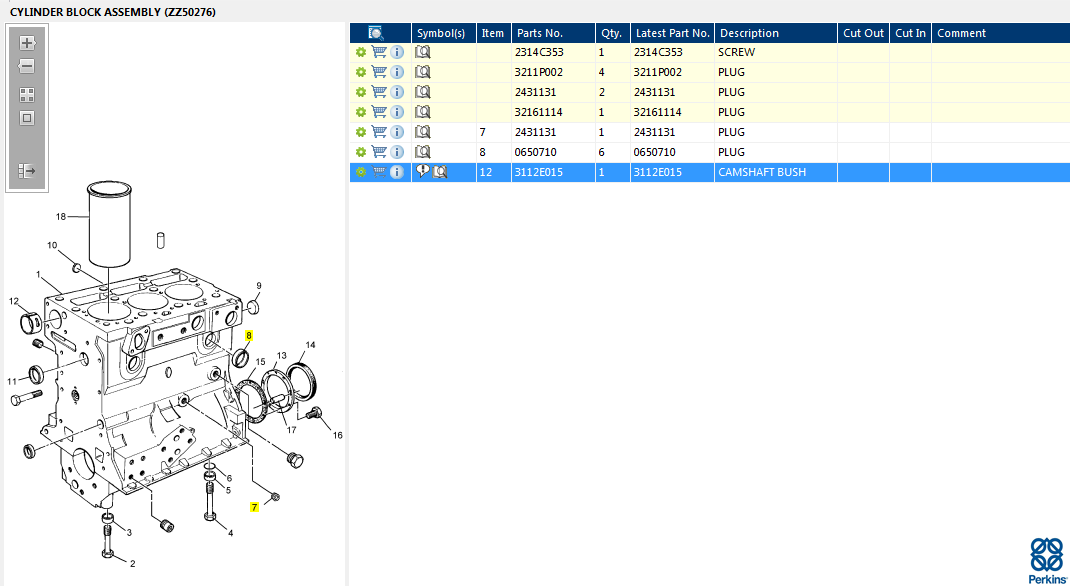Click book-magnifier symbol in 3211P002 row

pyautogui.click(x=423, y=72)
